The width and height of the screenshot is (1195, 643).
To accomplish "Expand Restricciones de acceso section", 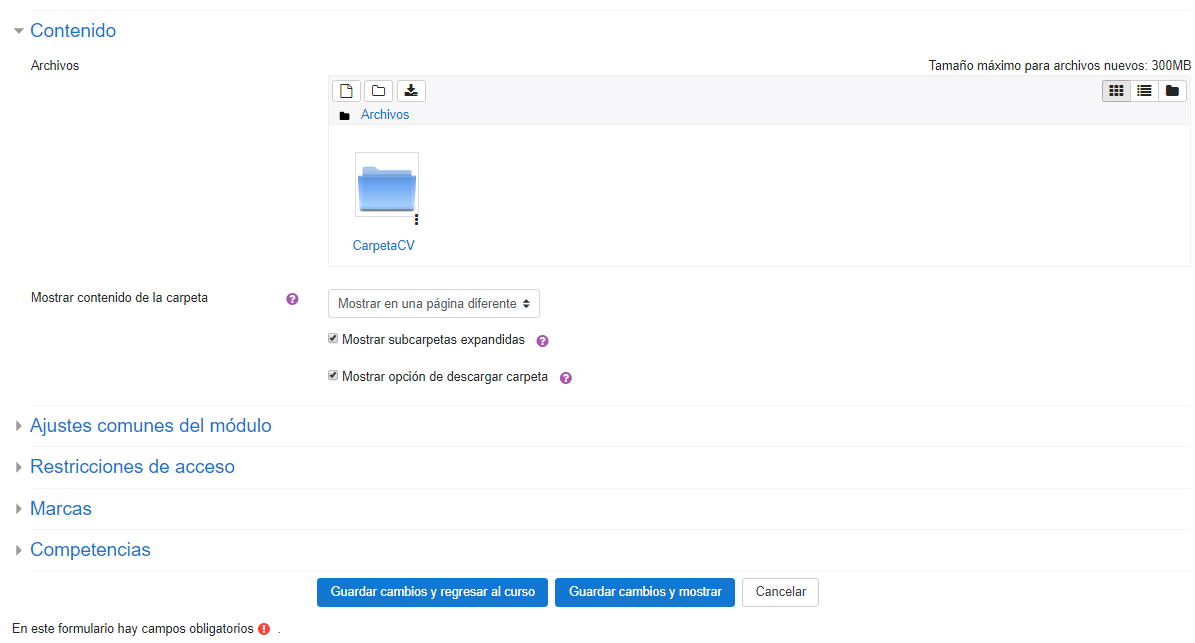I will click(132, 467).
